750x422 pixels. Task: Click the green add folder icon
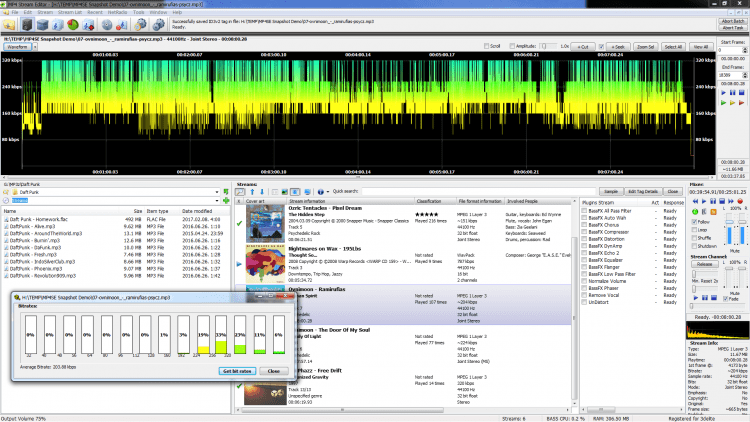pyautogui.click(x=228, y=201)
